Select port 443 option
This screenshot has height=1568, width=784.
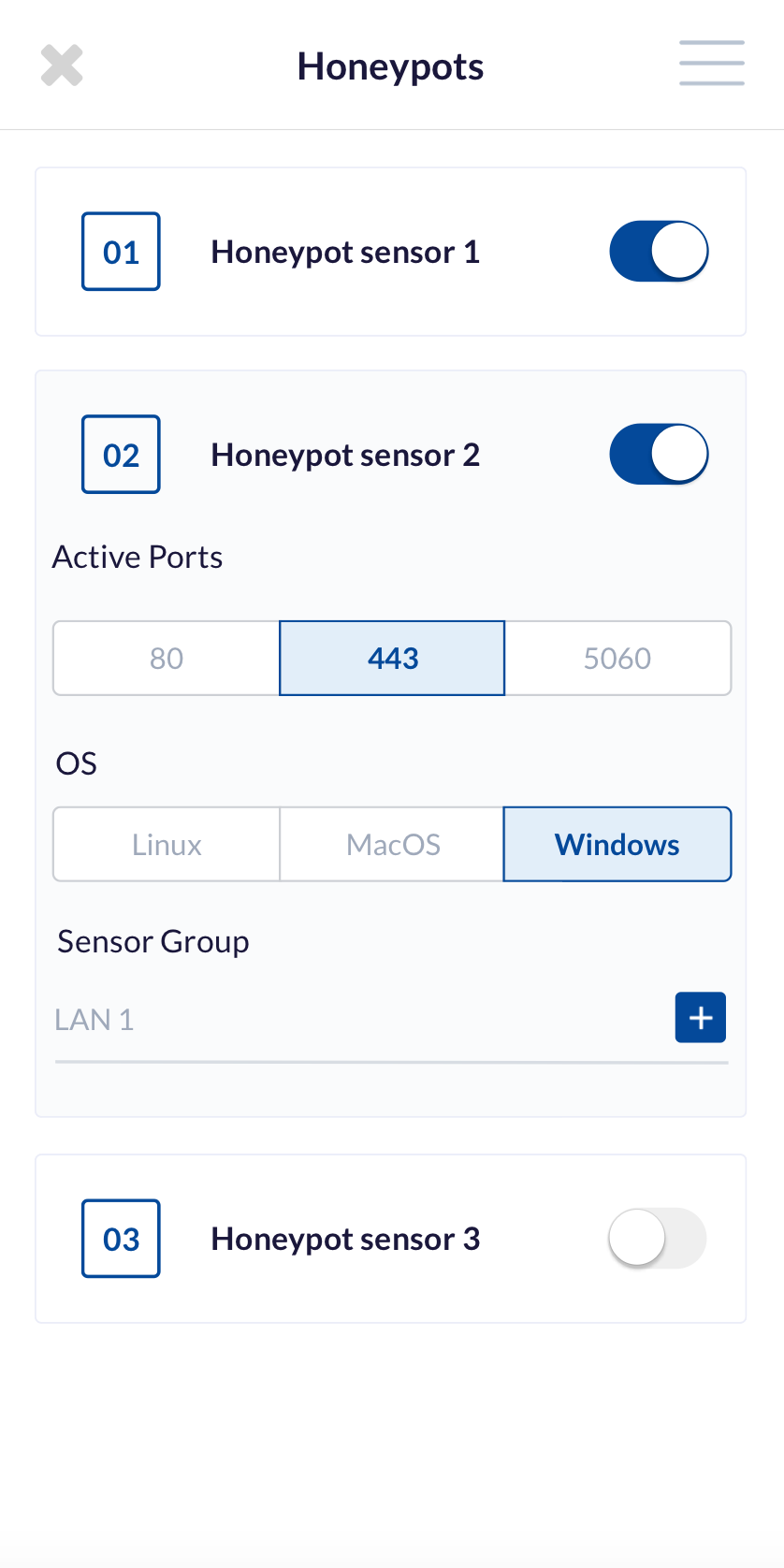pyautogui.click(x=392, y=658)
